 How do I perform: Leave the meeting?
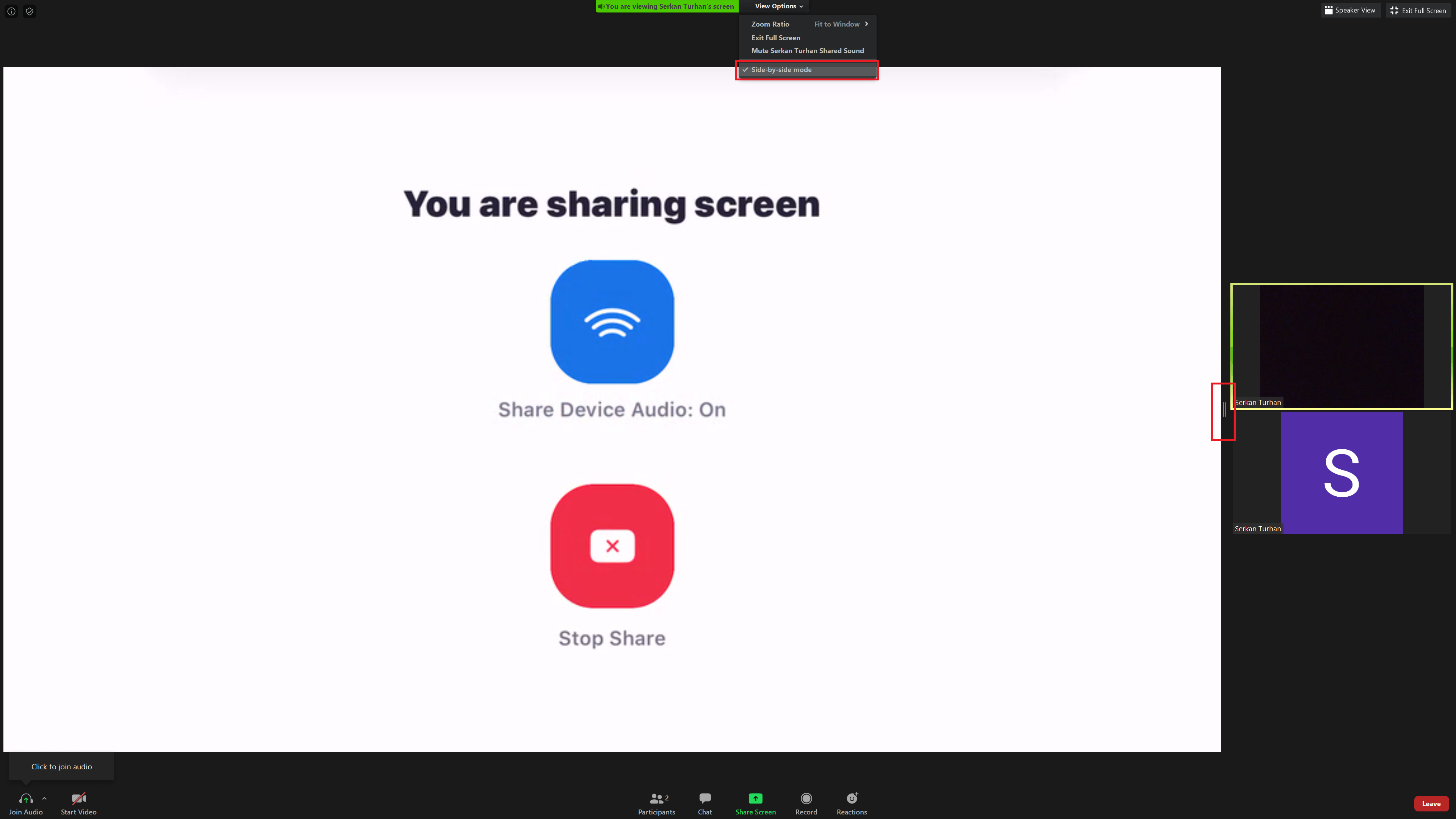point(1432,804)
